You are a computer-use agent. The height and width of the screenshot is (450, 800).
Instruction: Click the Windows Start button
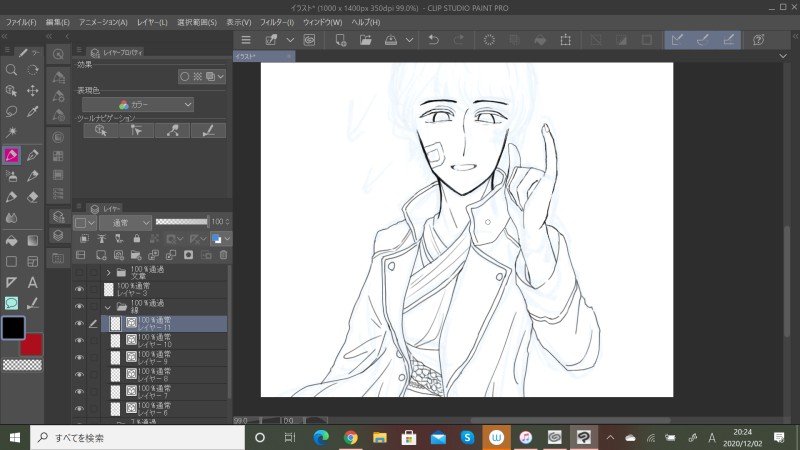[15, 437]
